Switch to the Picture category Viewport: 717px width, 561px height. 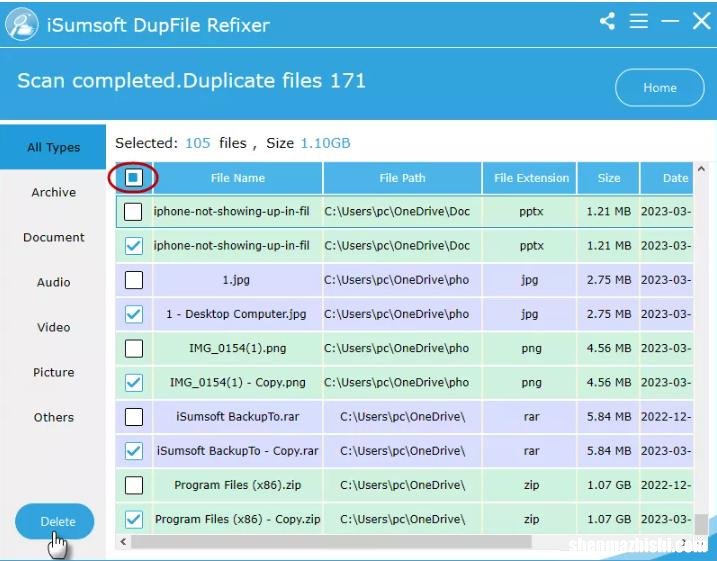tap(54, 372)
